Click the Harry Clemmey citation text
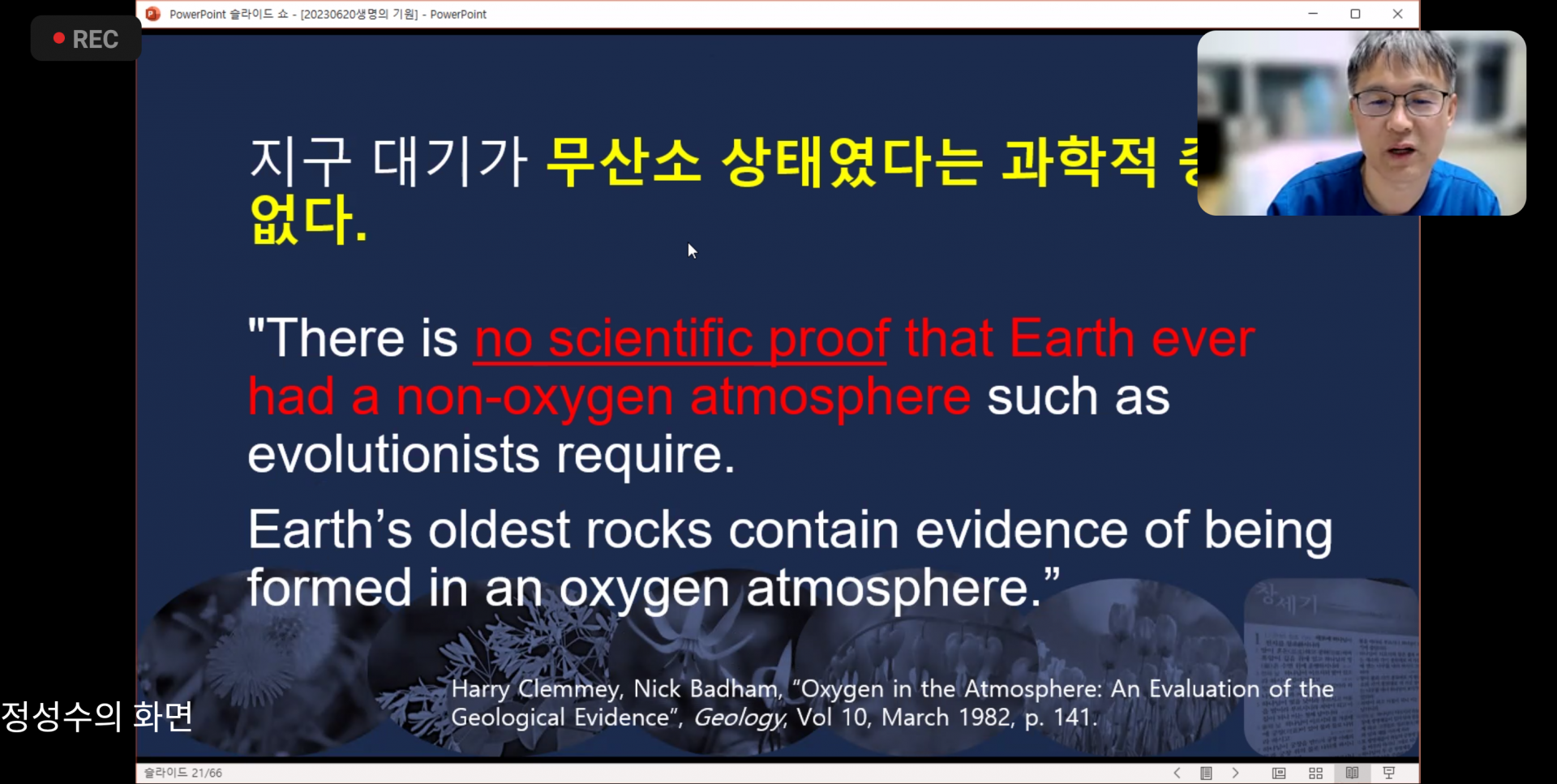This screenshot has width=1557, height=784. [x=892, y=703]
